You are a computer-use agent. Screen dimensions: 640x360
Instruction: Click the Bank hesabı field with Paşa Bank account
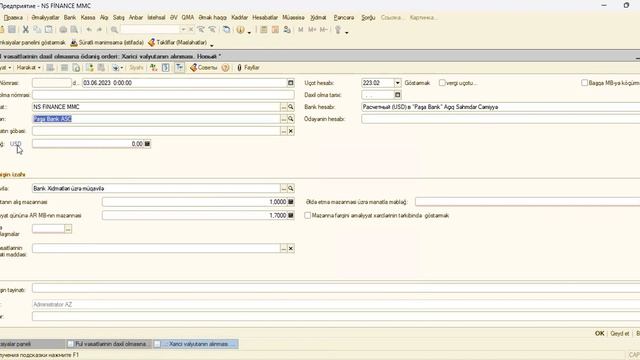pyautogui.click(x=500, y=107)
